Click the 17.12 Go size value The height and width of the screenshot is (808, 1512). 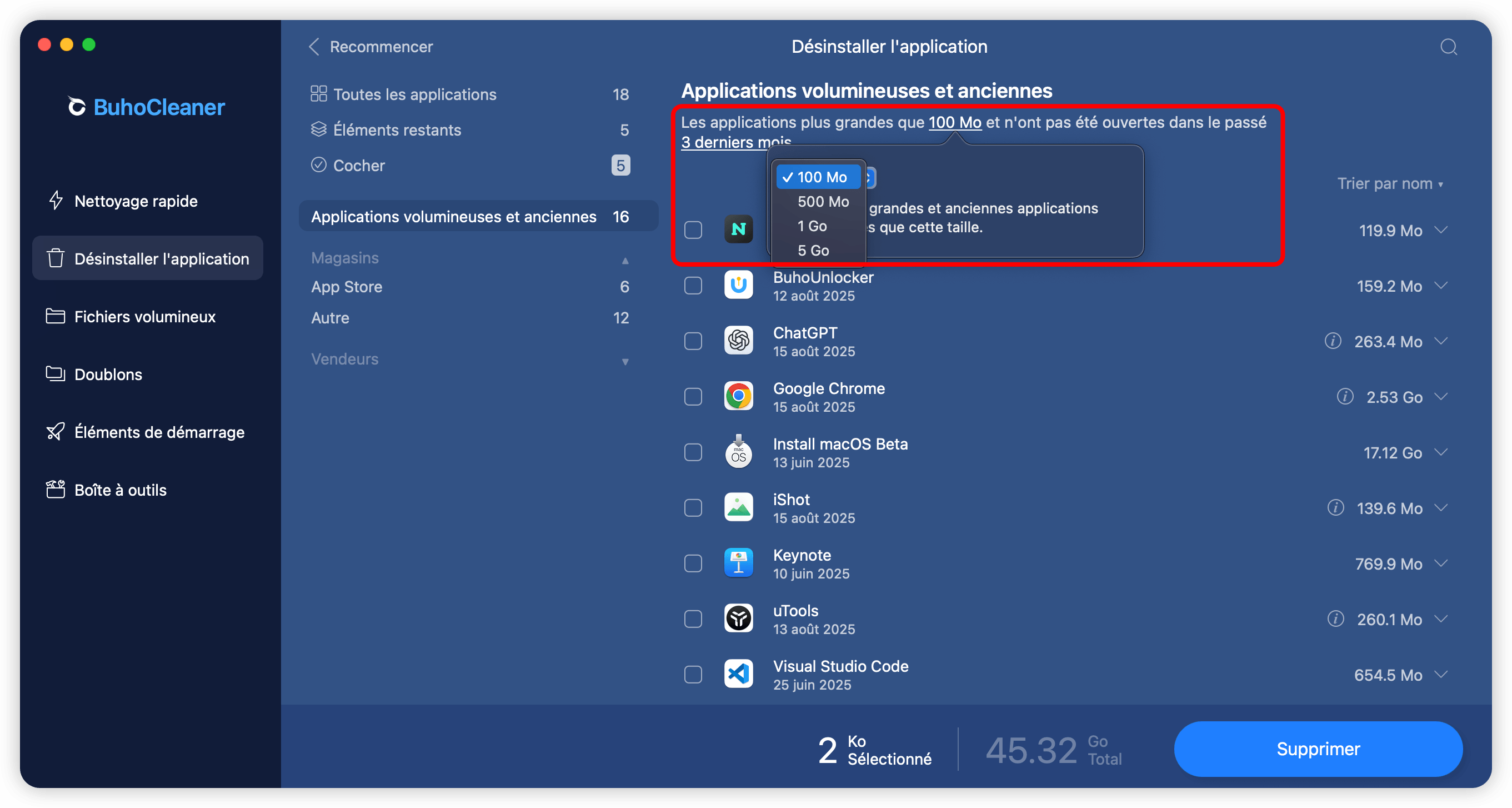[x=1392, y=453]
